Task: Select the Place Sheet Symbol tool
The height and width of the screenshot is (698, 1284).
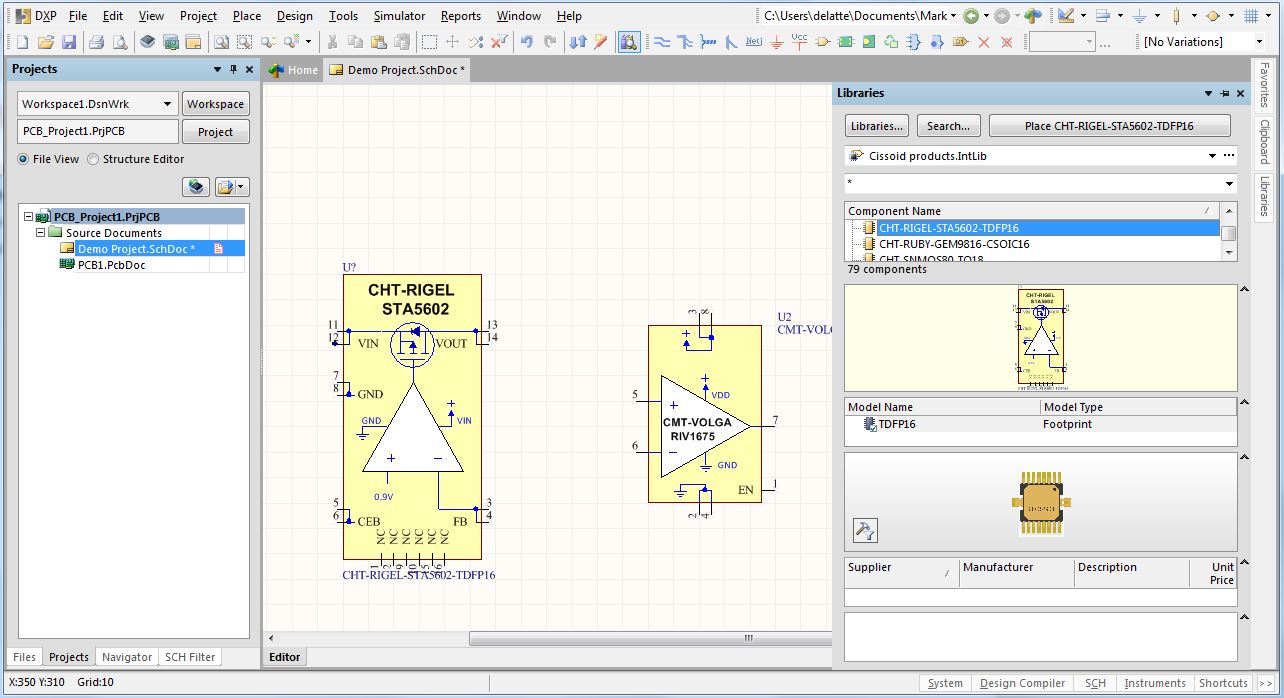Action: tap(846, 42)
